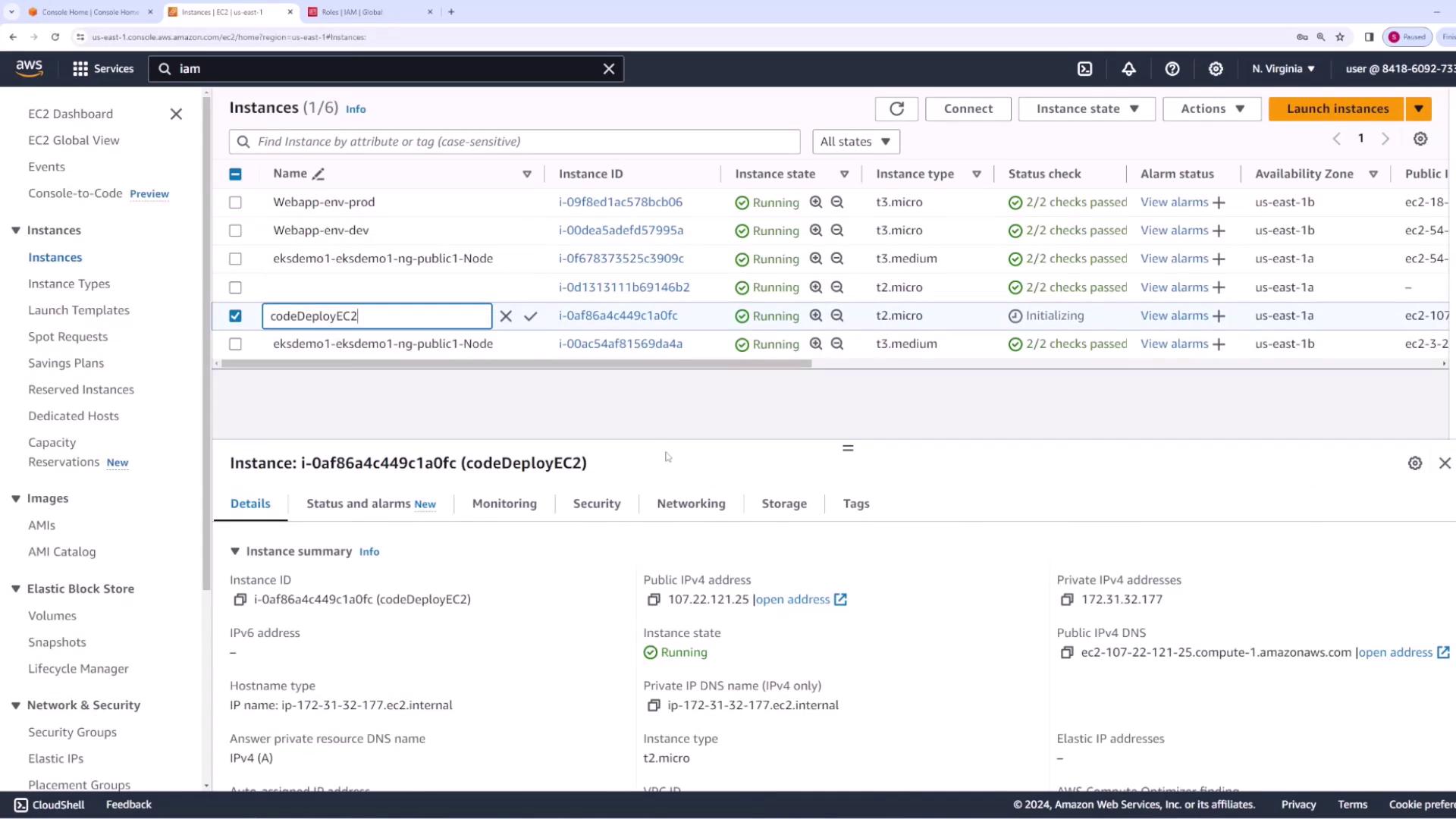Uncheck the codeDeployEC2 instance checkbox
The image size is (1456, 819).
point(235,316)
